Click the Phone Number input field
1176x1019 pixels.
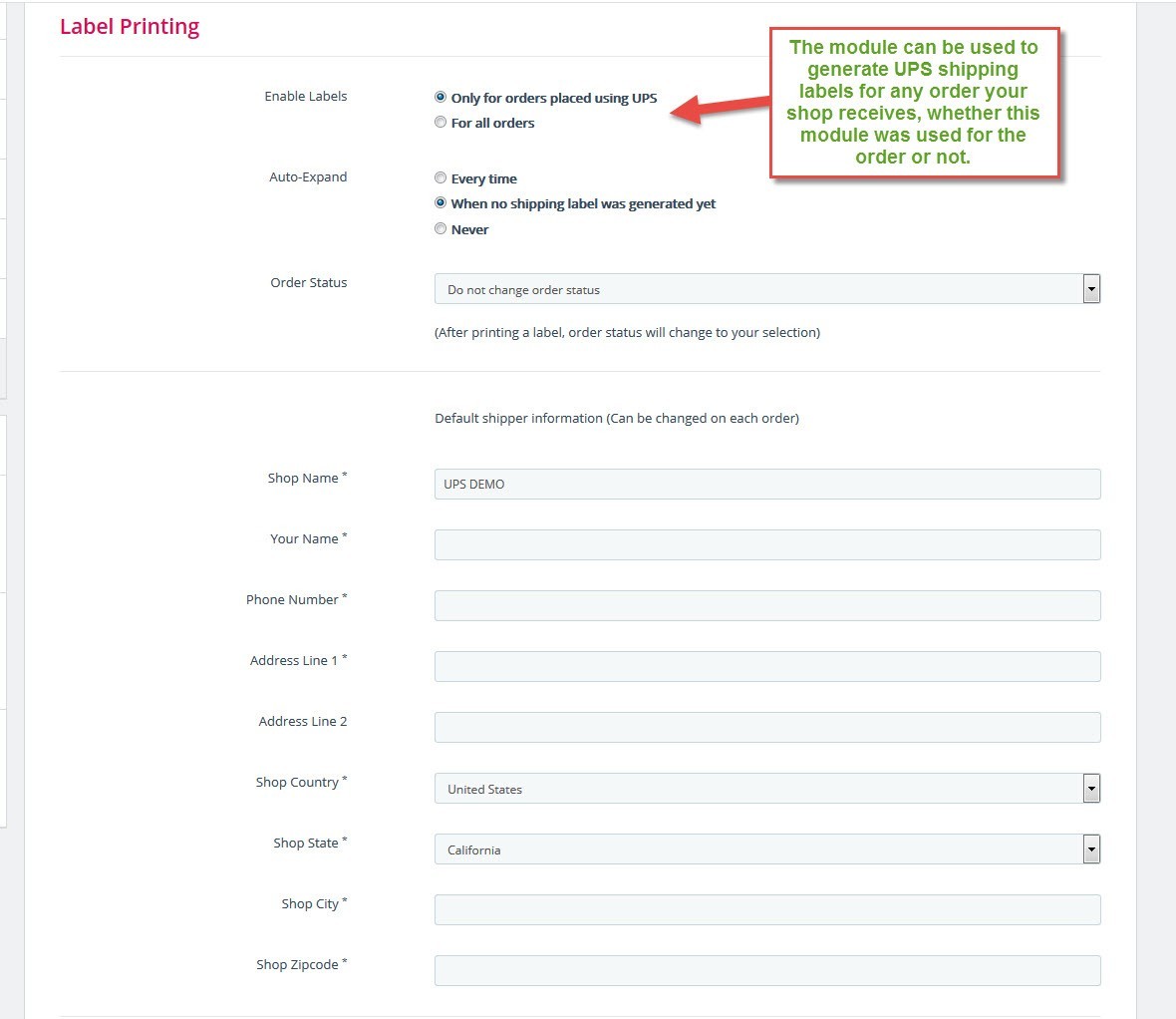(x=767, y=605)
